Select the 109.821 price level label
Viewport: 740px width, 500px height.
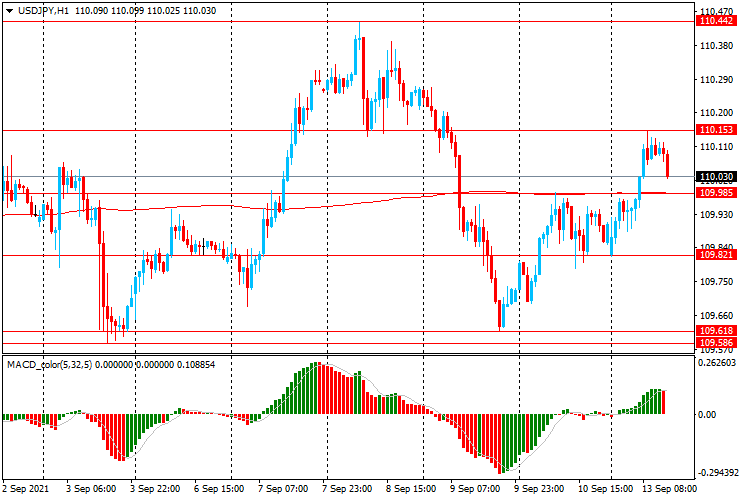coord(716,255)
